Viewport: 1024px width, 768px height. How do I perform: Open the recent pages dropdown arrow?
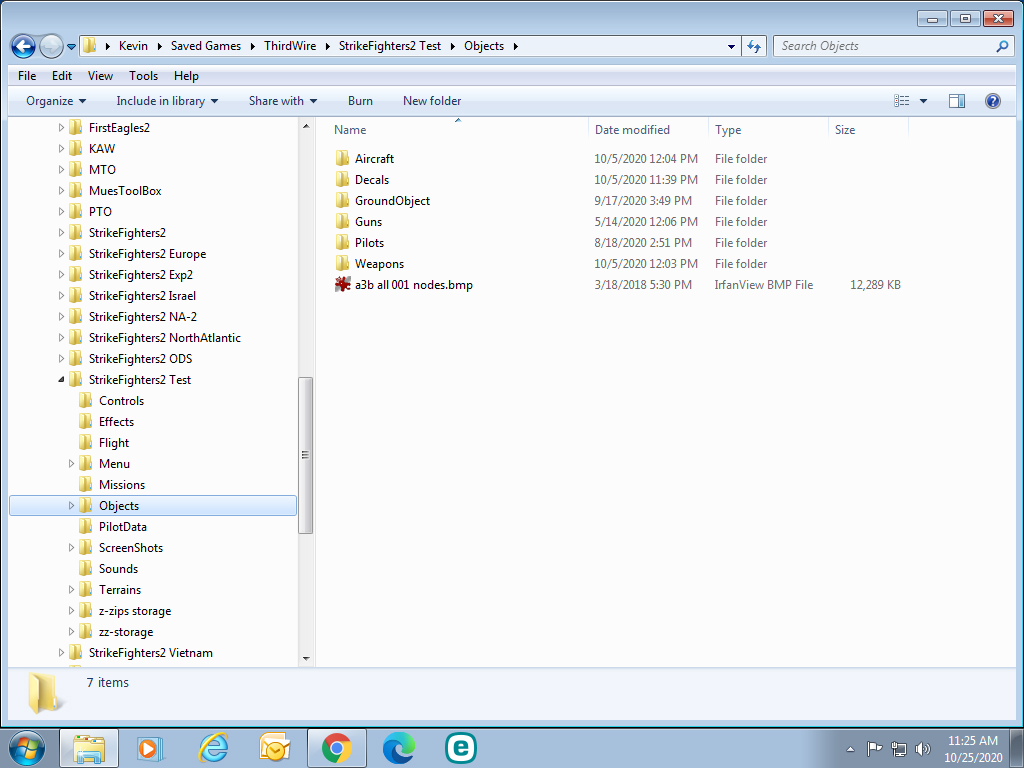pyautogui.click(x=71, y=47)
